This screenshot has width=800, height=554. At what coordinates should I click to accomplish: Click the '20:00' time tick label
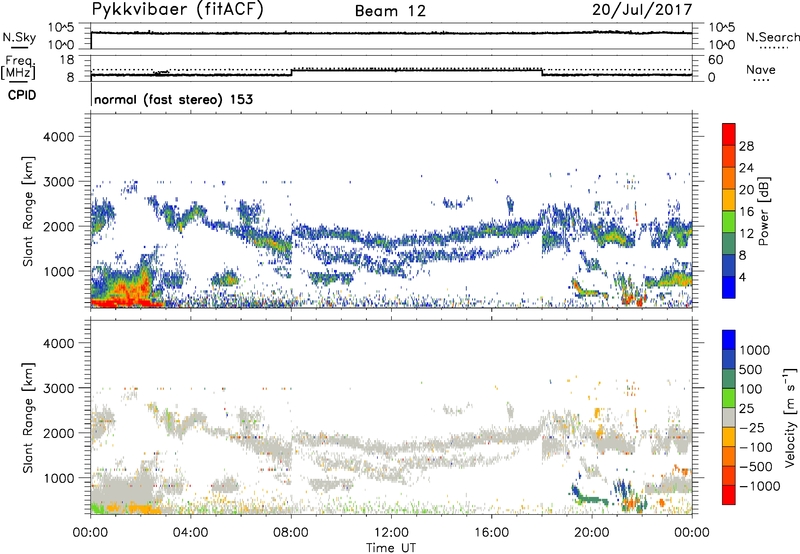coord(592,533)
